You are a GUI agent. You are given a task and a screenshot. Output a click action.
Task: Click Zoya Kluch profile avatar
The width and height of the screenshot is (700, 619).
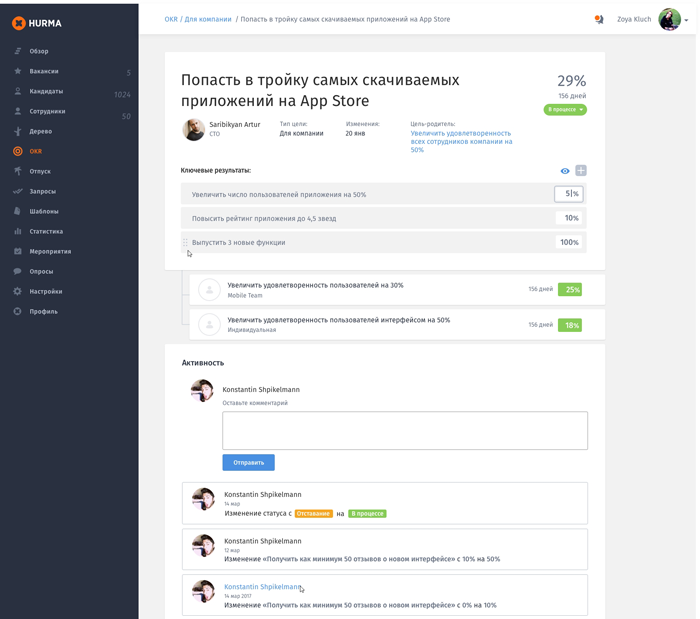[669, 19]
